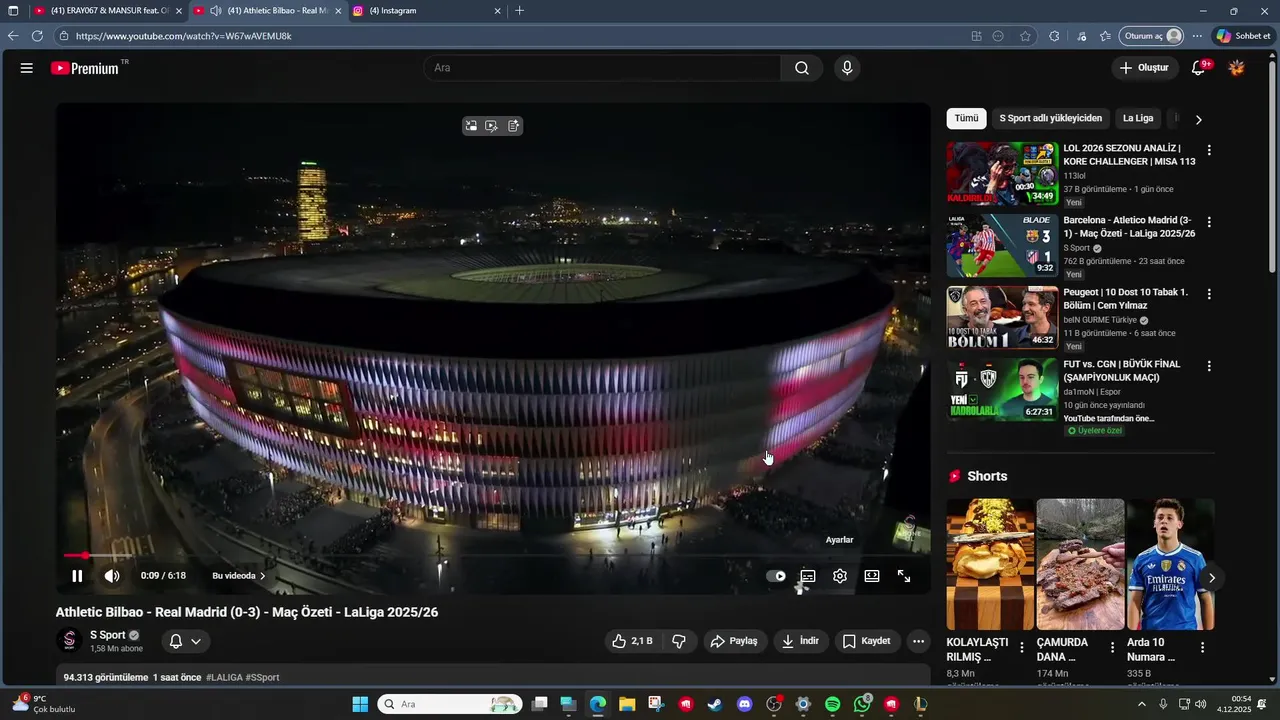
Task: Switch to the Instagram browser tab
Action: click(x=425, y=11)
